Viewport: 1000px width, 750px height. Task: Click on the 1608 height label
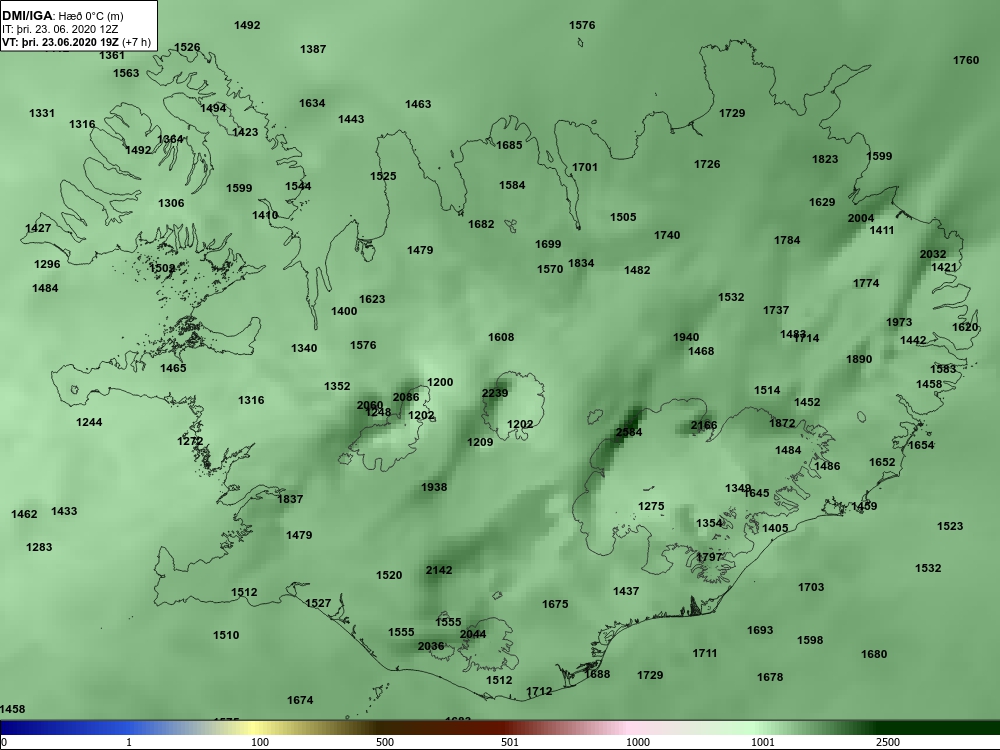[501, 337]
